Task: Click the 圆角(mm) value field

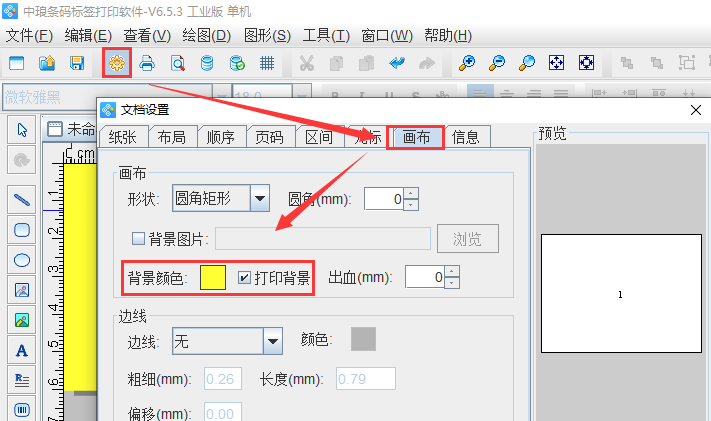Action: [x=384, y=199]
